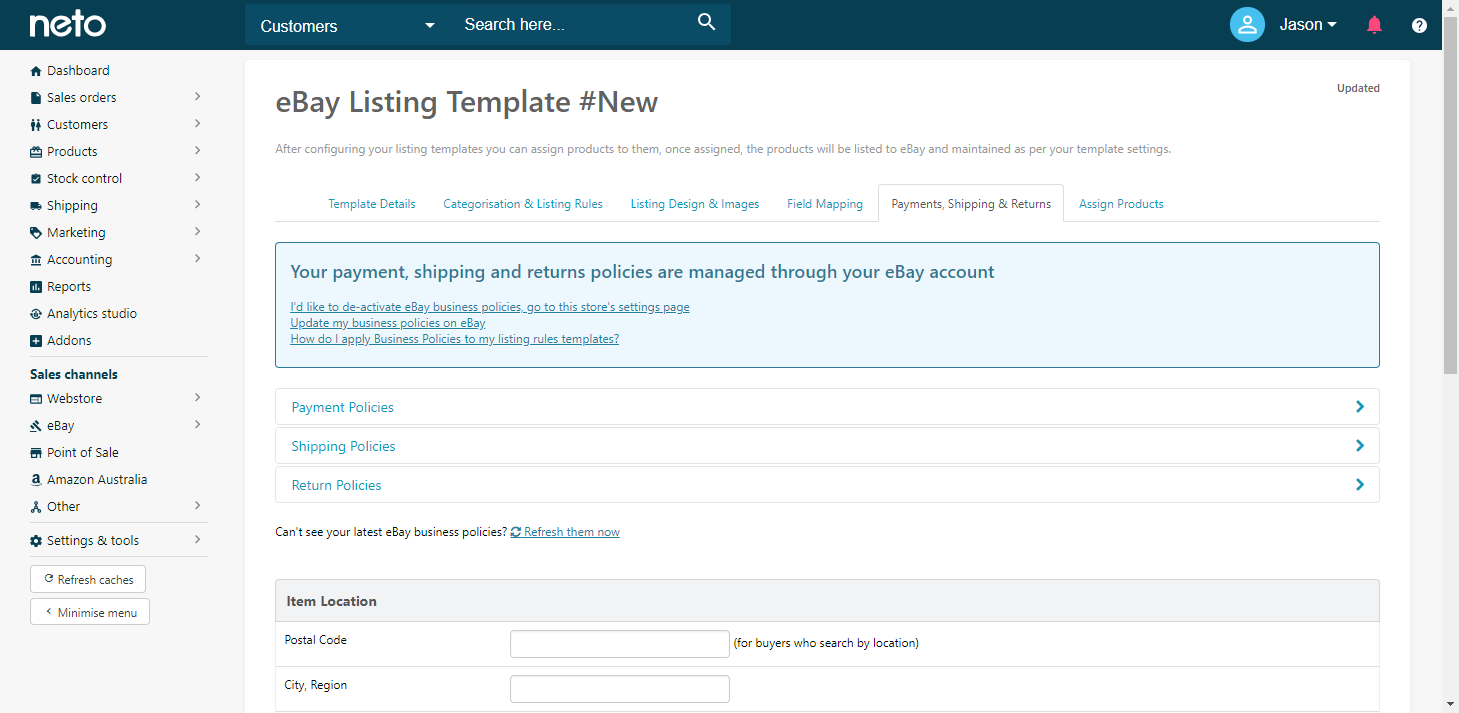Click the Analytics studio icon
Screen dimensions: 1459x713
[36, 314]
